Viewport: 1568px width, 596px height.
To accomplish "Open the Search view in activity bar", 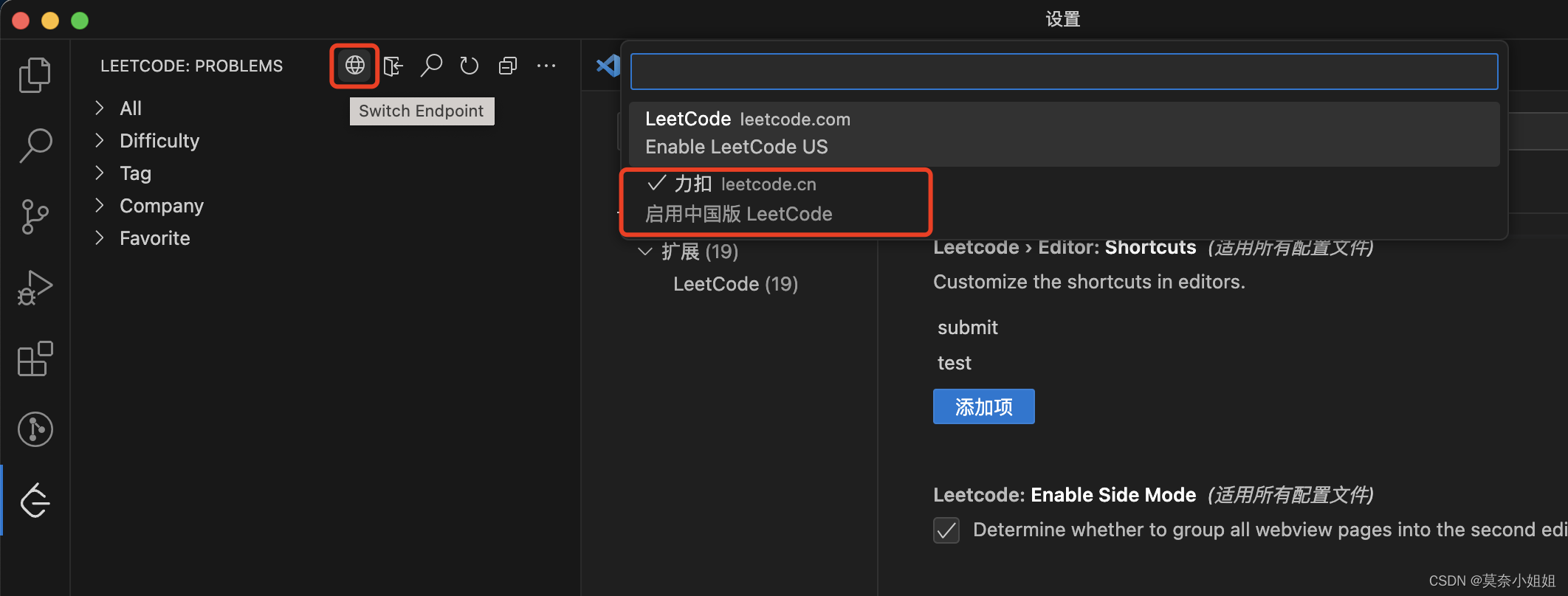I will [35, 145].
